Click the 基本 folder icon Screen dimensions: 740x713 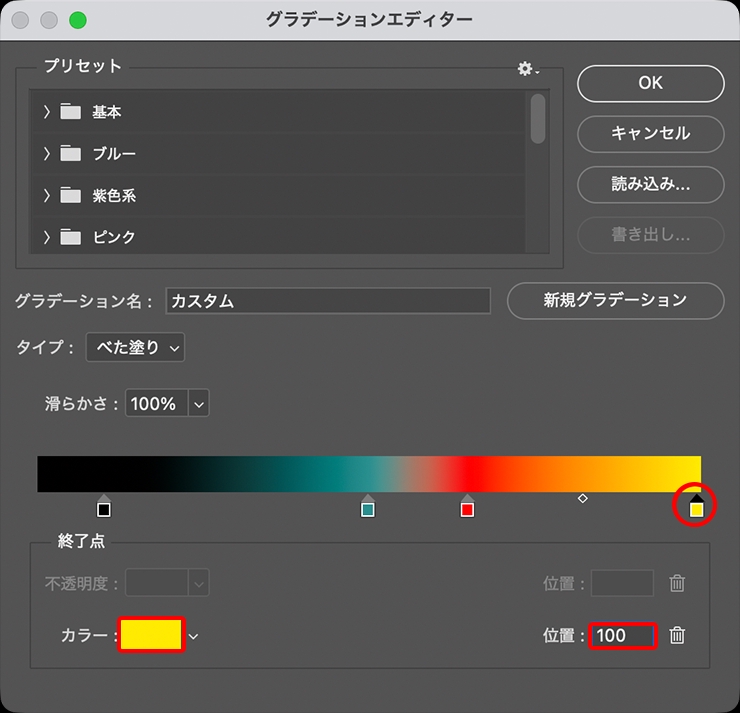(70, 112)
